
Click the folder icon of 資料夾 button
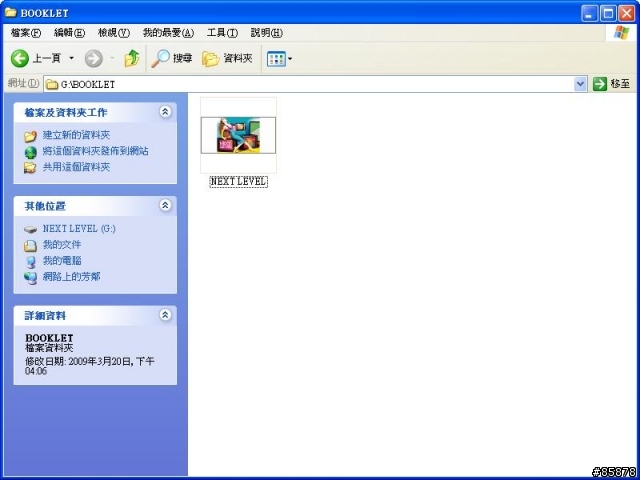click(x=211, y=59)
